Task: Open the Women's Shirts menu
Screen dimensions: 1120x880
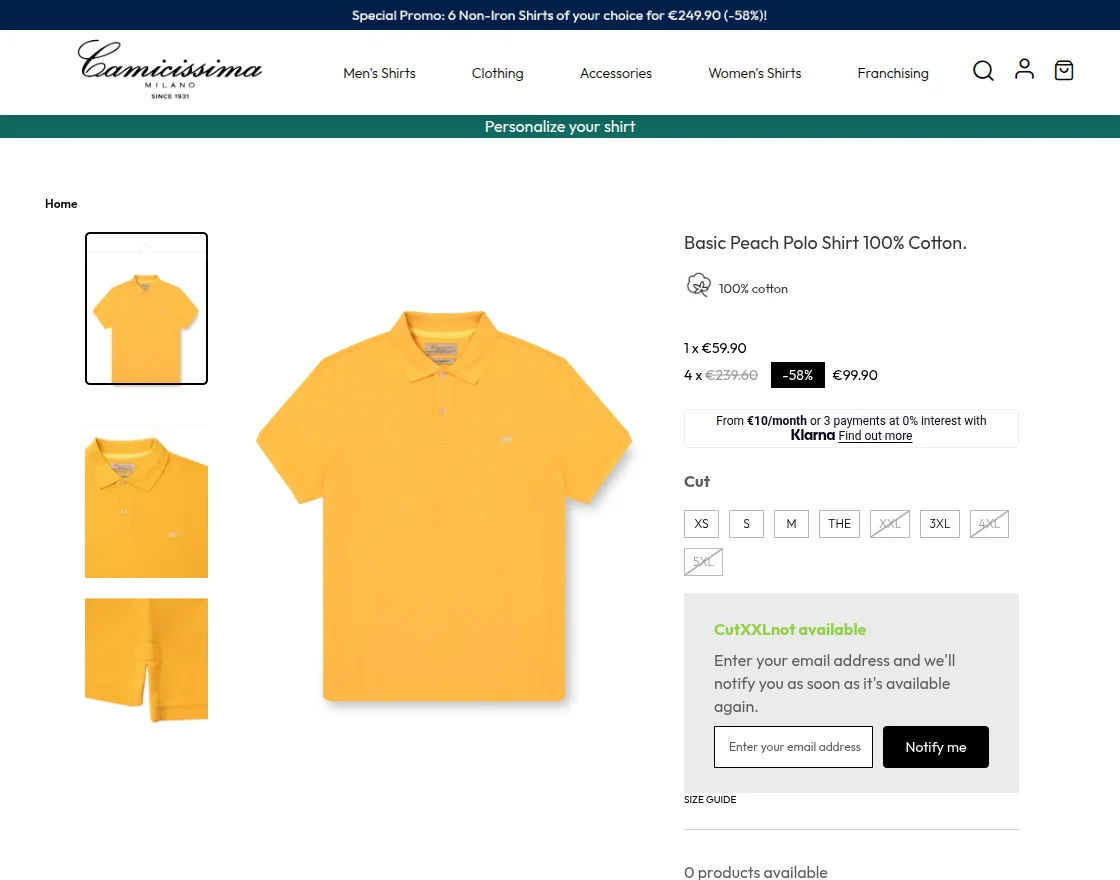Action: click(754, 72)
